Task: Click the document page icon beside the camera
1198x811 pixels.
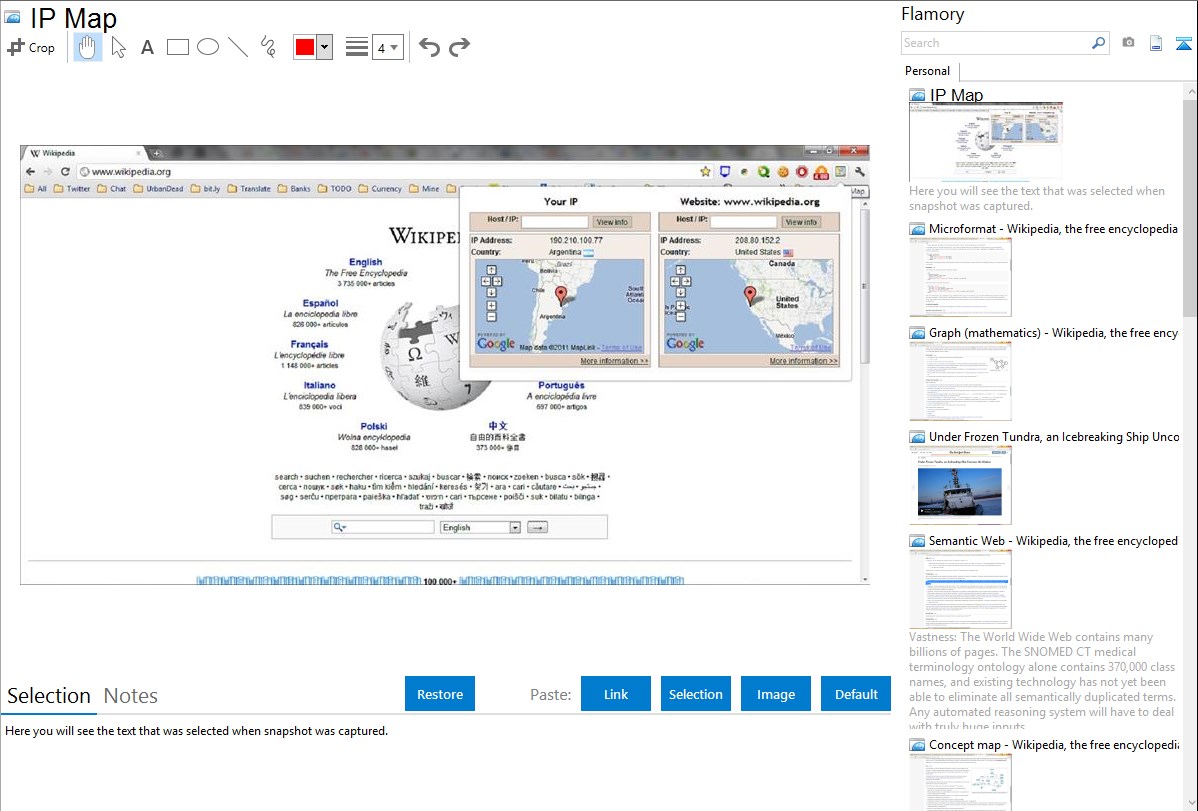Action: coord(1156,43)
